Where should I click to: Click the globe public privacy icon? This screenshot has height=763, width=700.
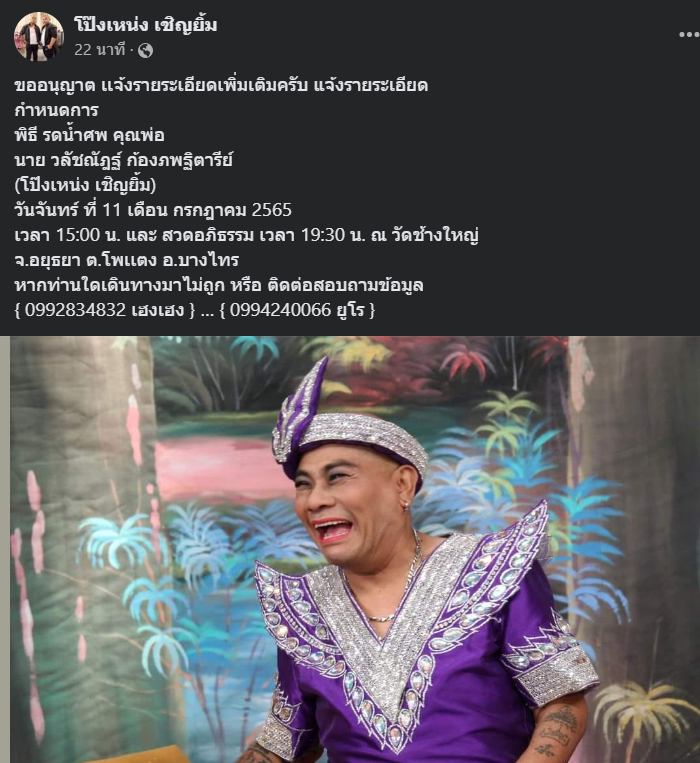pos(145,50)
